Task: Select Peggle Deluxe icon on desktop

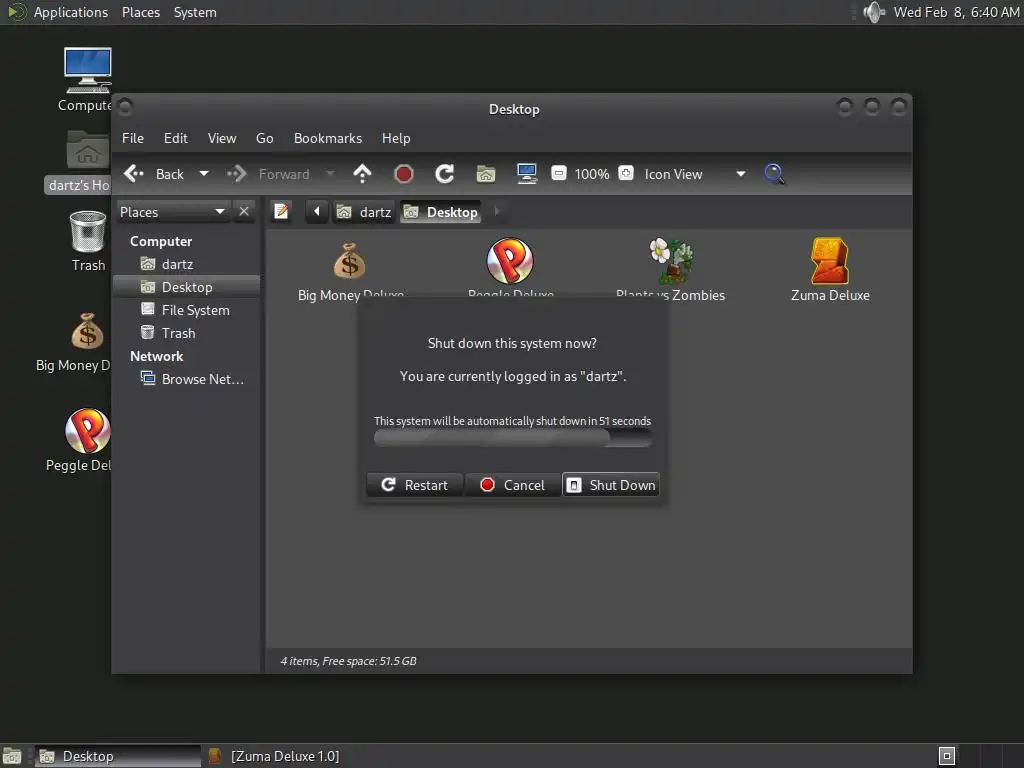Action: tap(88, 430)
